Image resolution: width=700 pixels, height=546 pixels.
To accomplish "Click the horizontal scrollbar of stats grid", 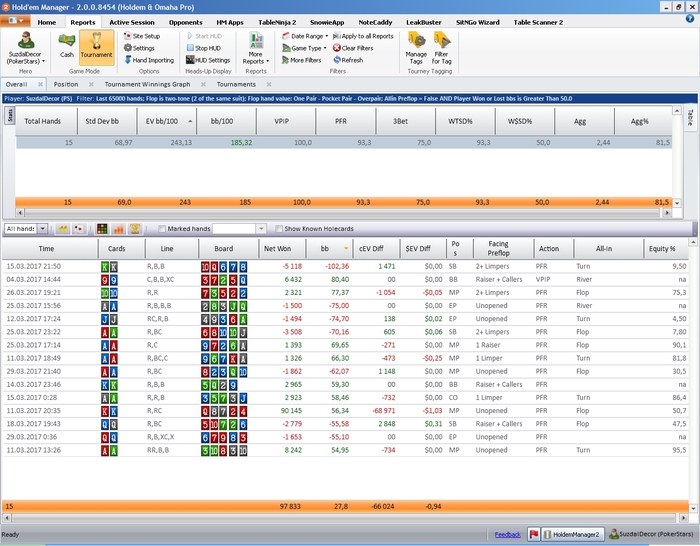I will (343, 213).
